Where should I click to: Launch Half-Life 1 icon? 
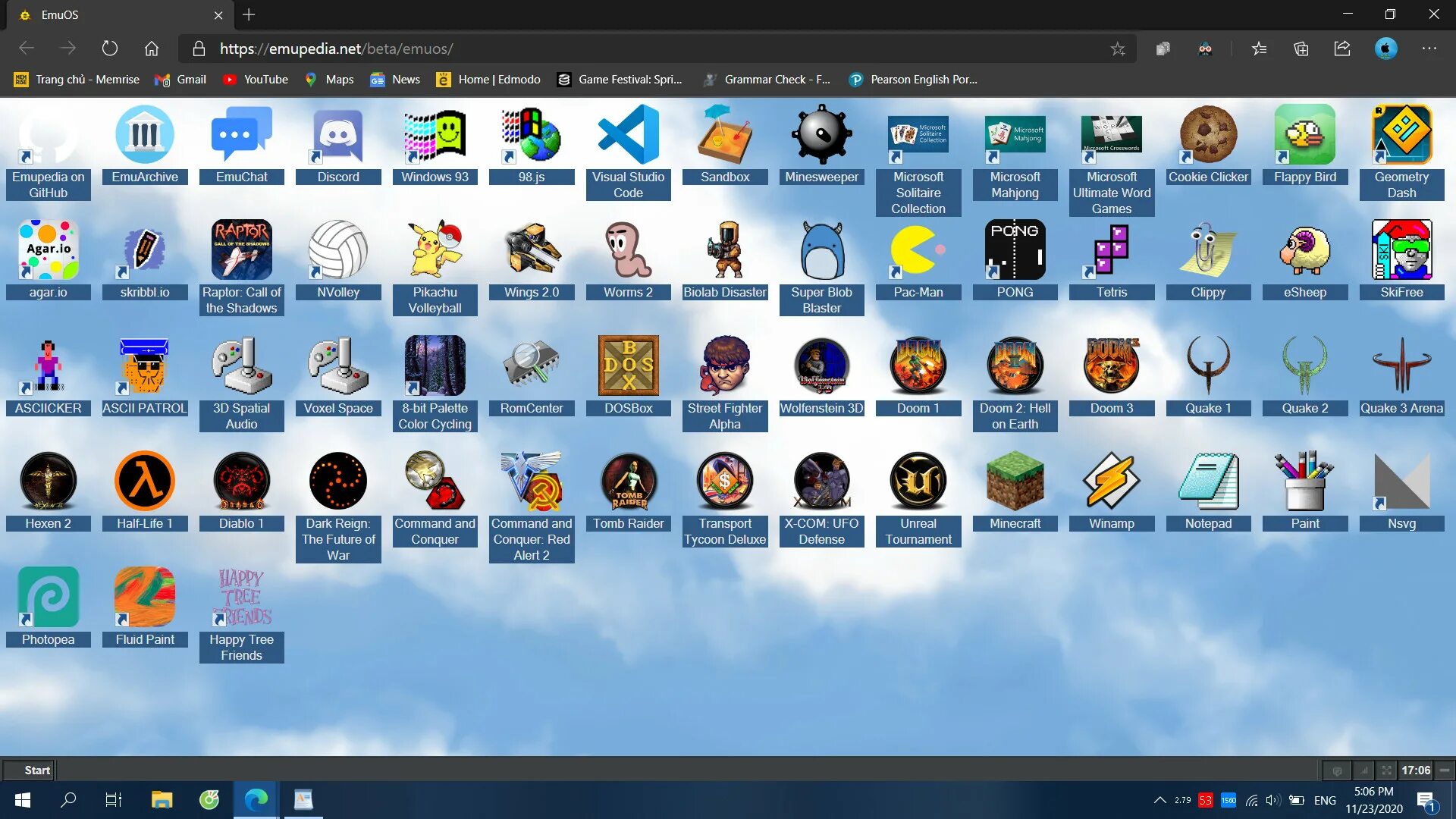[x=145, y=491]
